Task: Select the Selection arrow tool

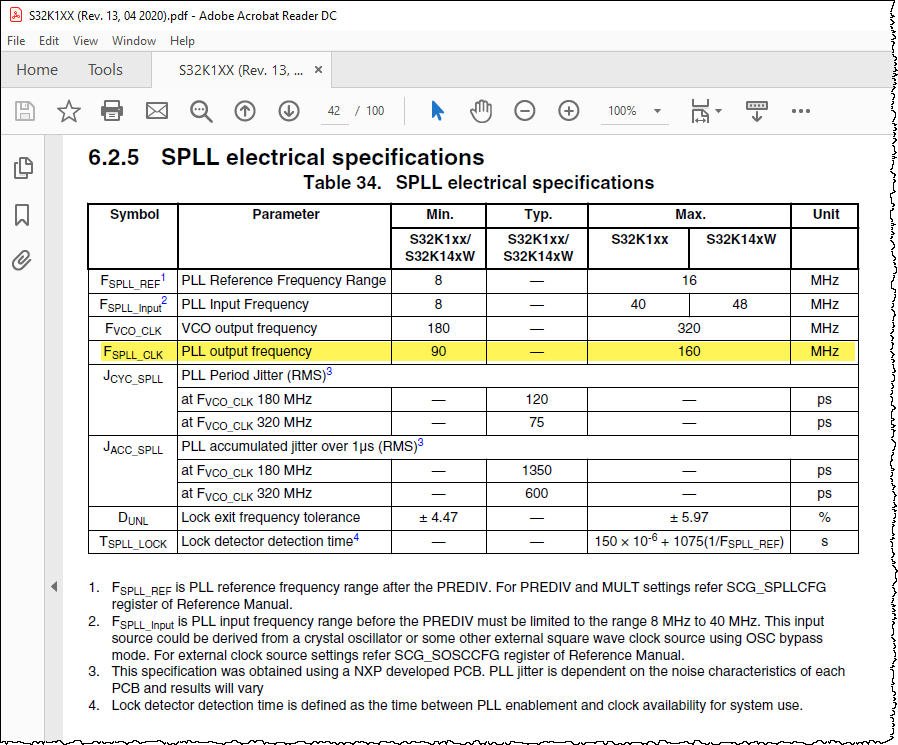Action: pos(437,111)
